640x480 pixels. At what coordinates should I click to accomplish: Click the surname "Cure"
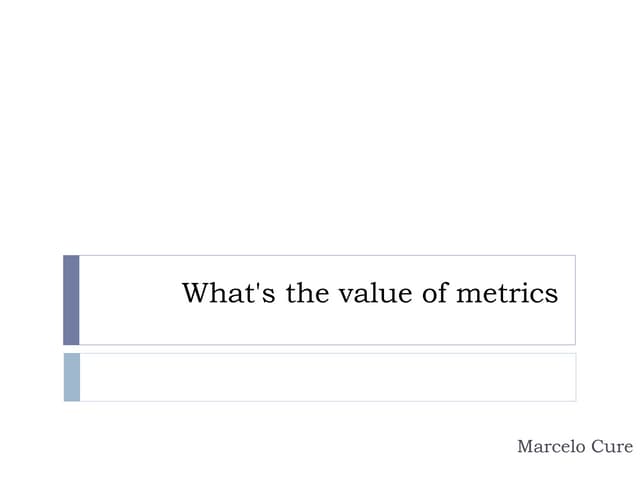611,447
